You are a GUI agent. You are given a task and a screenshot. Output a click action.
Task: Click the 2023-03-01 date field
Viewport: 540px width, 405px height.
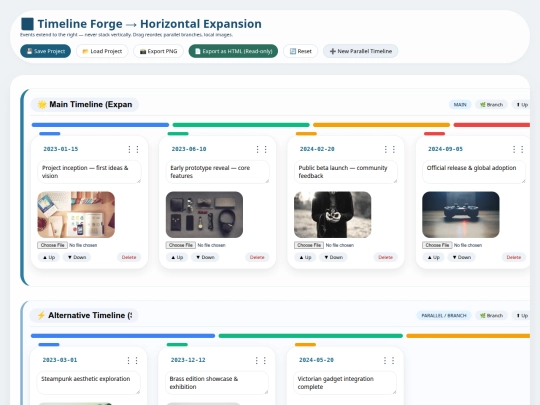(60, 360)
